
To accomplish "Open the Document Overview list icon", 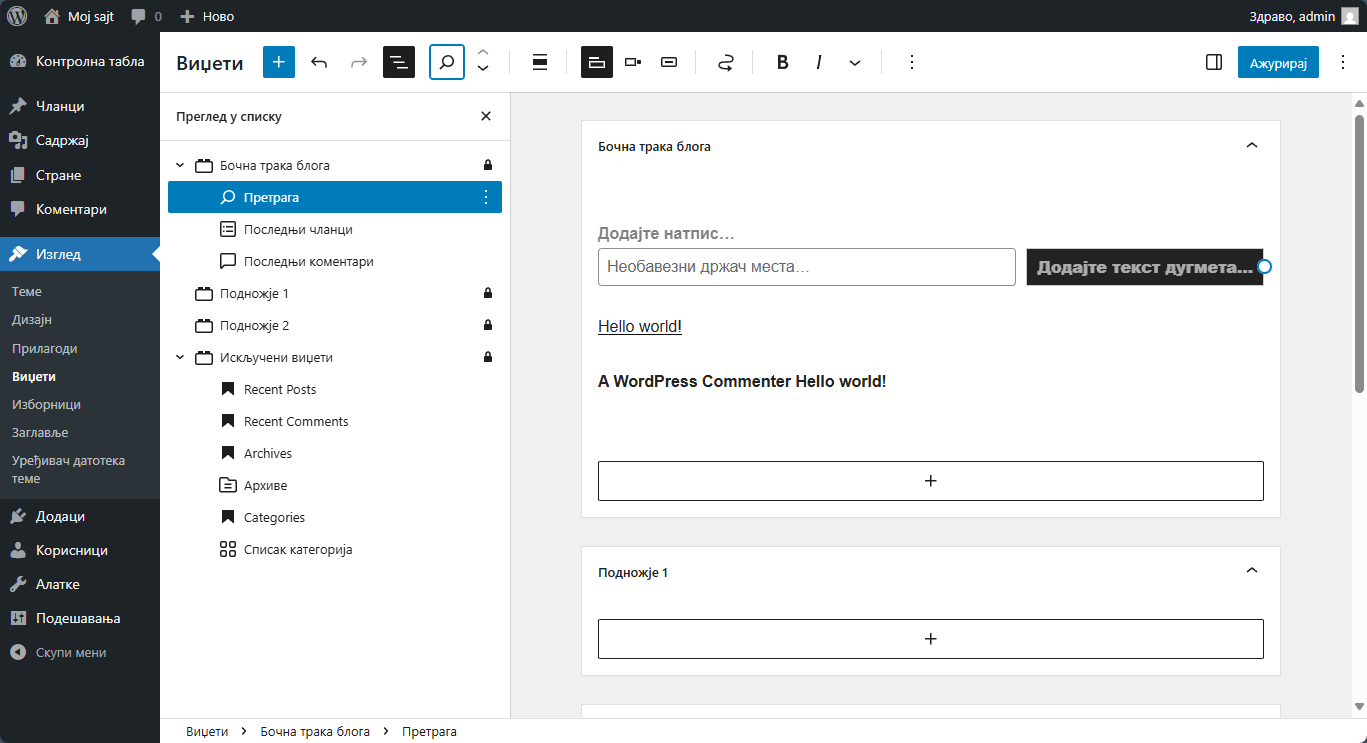I will pyautogui.click(x=398, y=62).
